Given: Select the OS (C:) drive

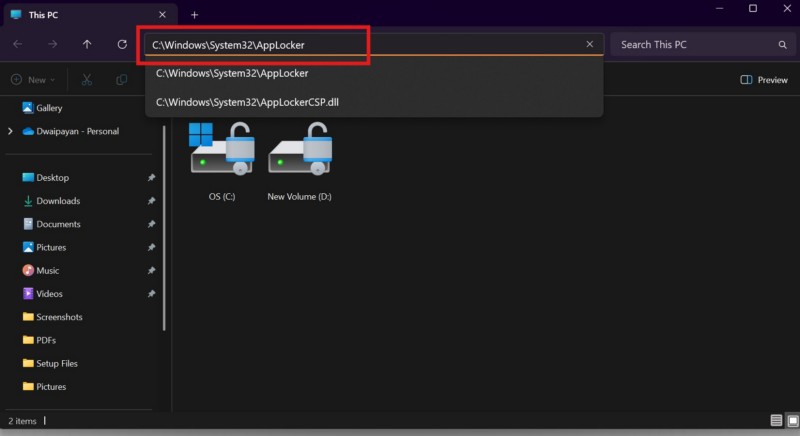Looking at the screenshot, I should (x=222, y=161).
